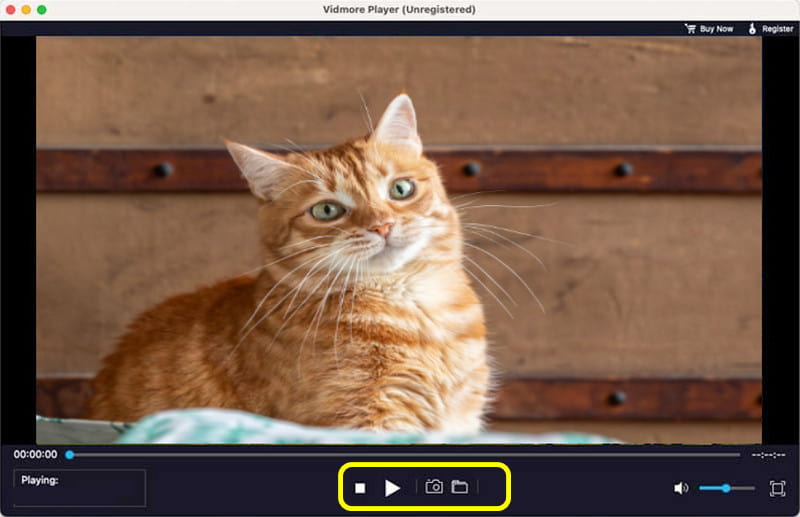Viewport: 800px width, 517px height.
Task: Click the key icon beside Register
Action: point(751,29)
